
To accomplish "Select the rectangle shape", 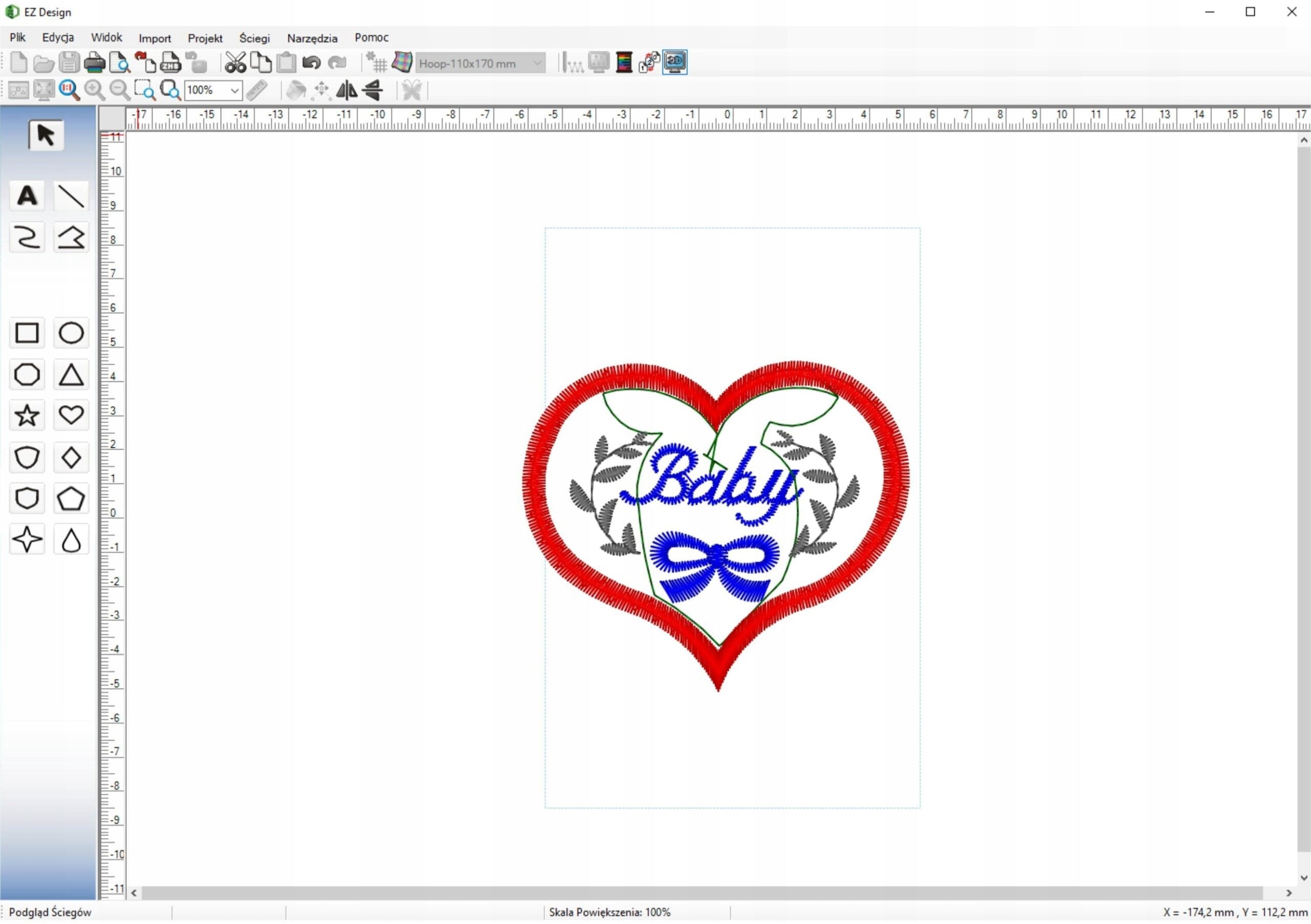I will click(x=27, y=333).
